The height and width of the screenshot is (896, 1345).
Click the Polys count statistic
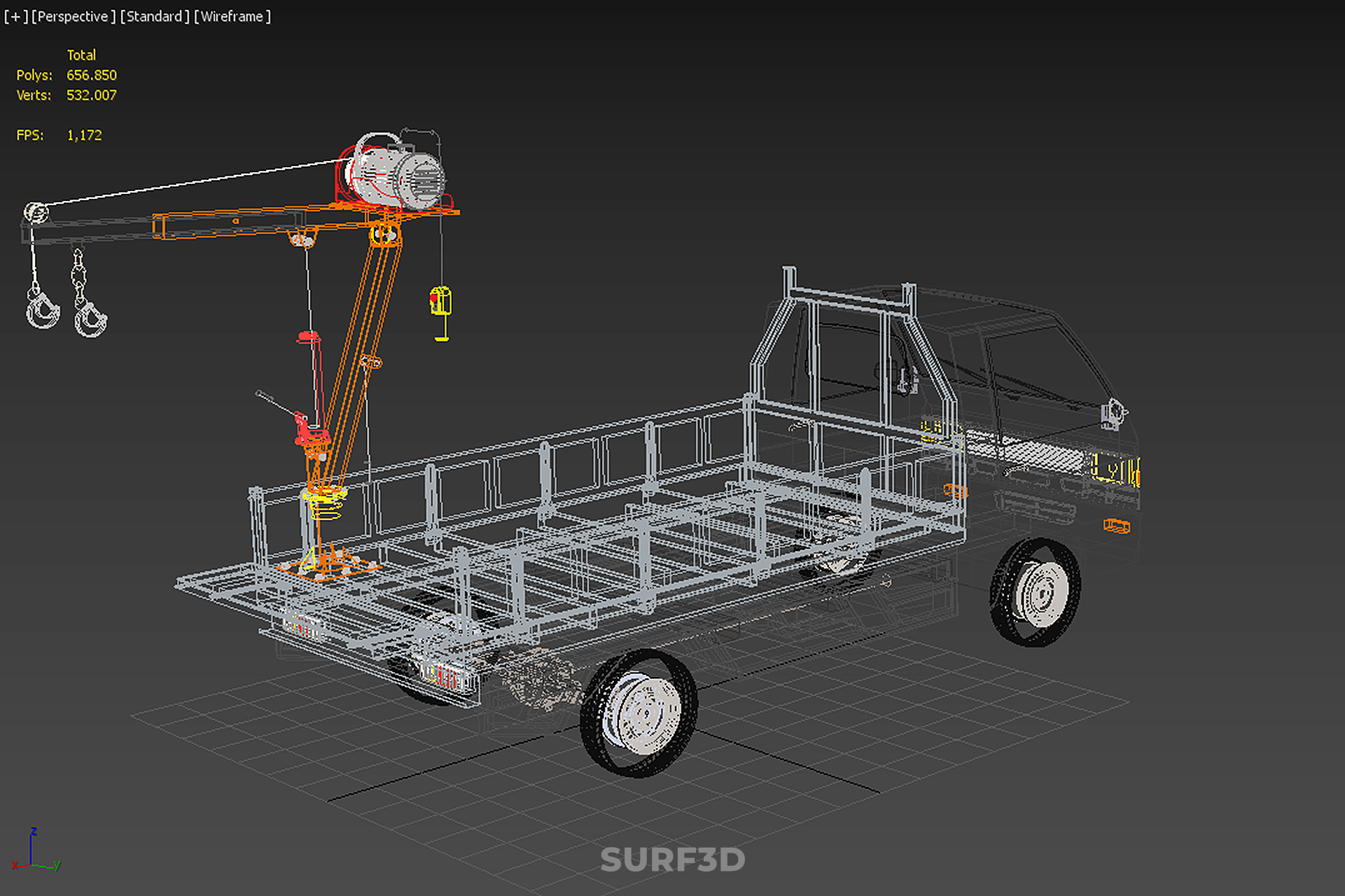91,75
